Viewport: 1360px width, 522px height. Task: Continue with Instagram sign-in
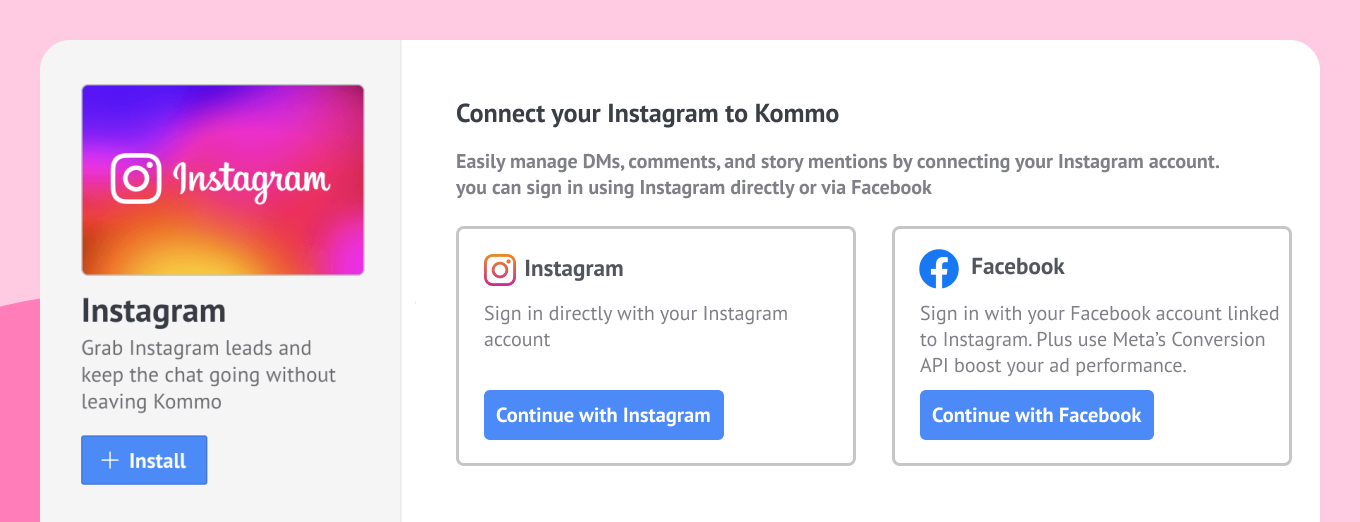tap(603, 415)
